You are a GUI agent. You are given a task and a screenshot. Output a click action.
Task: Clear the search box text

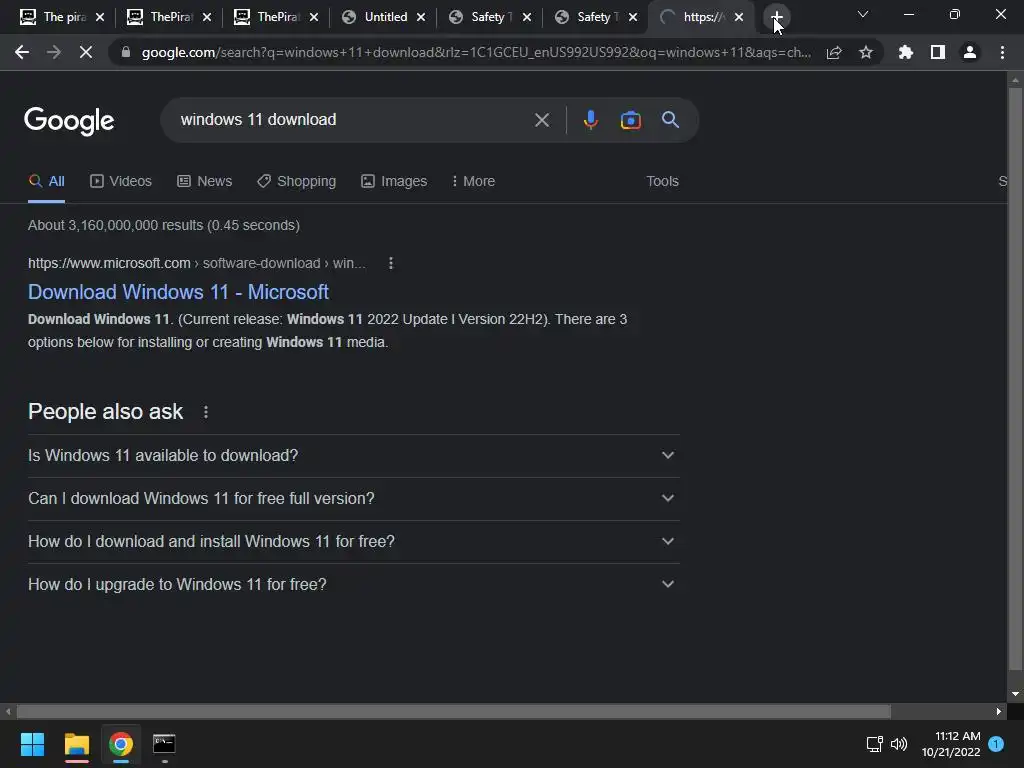pyautogui.click(x=541, y=120)
